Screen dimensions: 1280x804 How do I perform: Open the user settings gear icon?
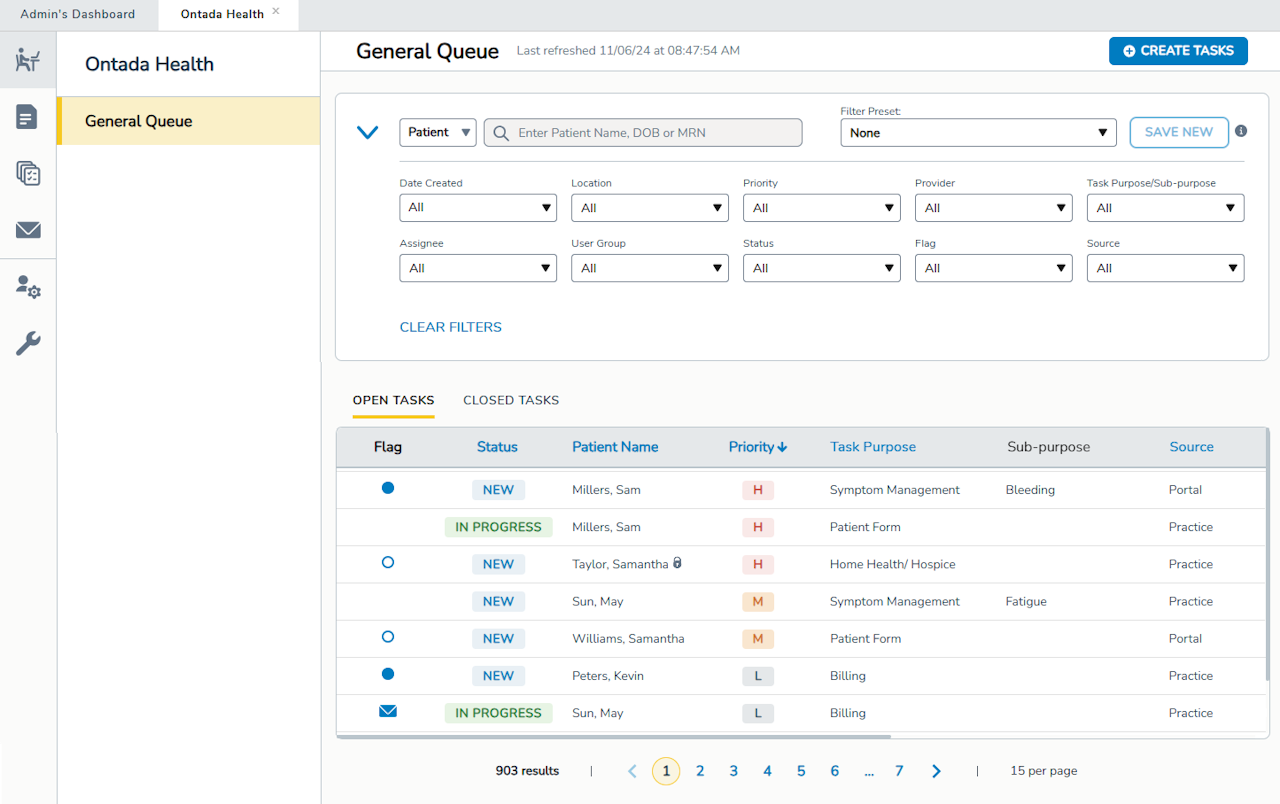pyautogui.click(x=28, y=288)
